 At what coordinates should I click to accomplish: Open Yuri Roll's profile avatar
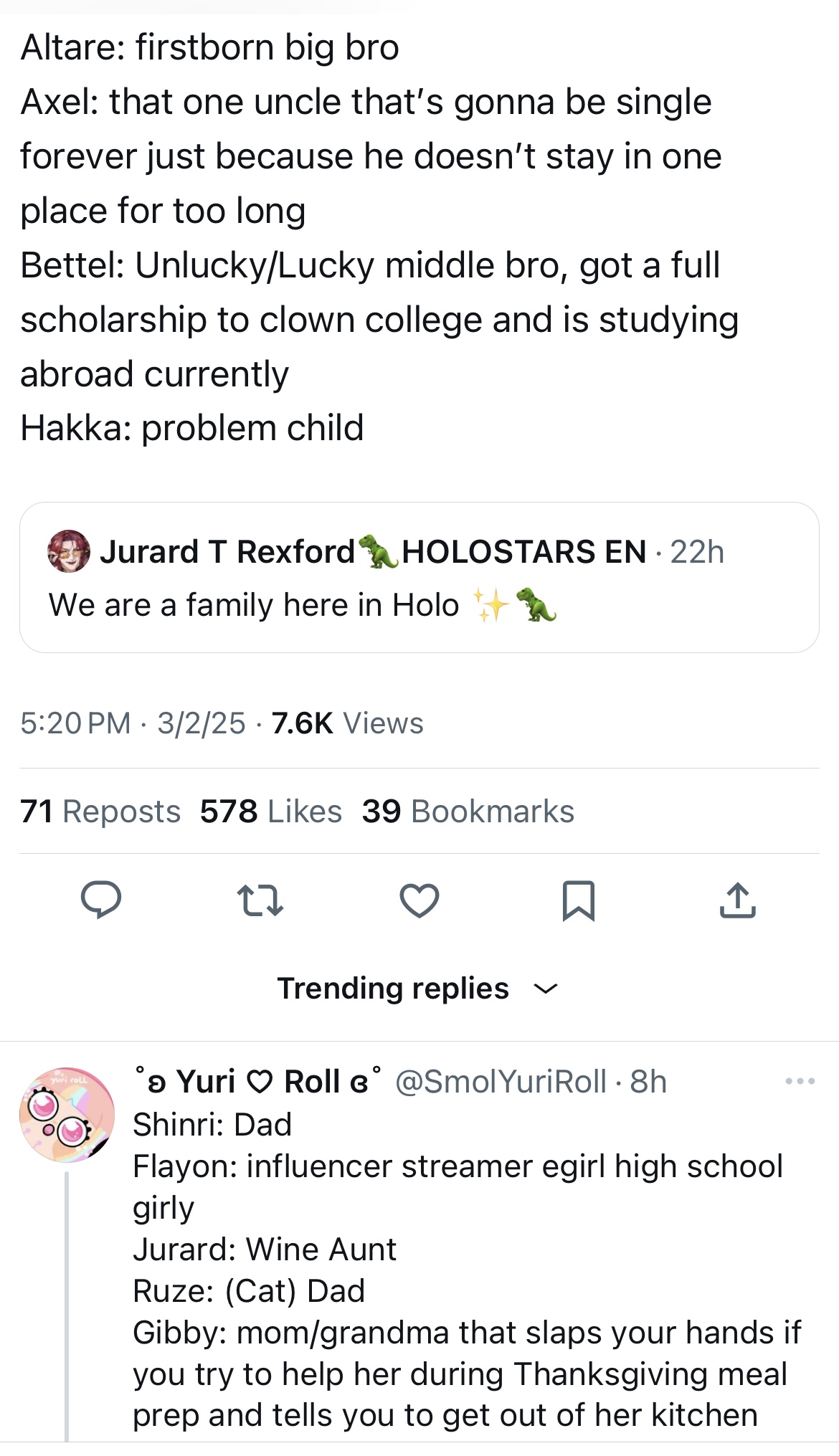(x=67, y=1114)
